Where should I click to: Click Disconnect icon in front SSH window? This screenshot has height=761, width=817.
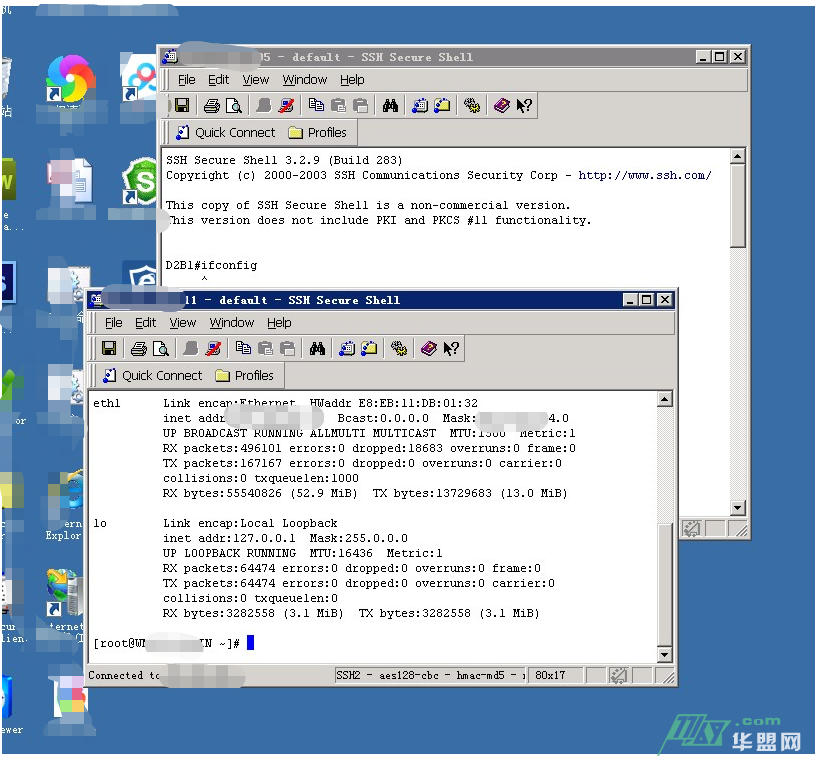213,348
